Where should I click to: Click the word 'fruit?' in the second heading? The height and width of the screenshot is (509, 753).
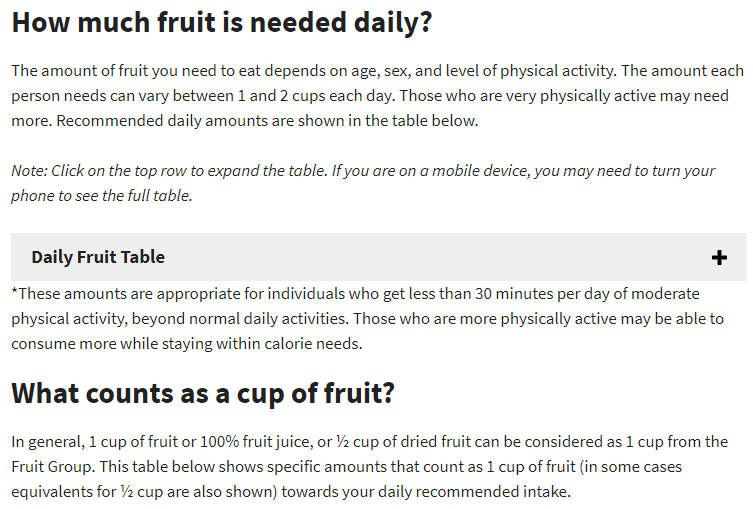click(x=359, y=394)
